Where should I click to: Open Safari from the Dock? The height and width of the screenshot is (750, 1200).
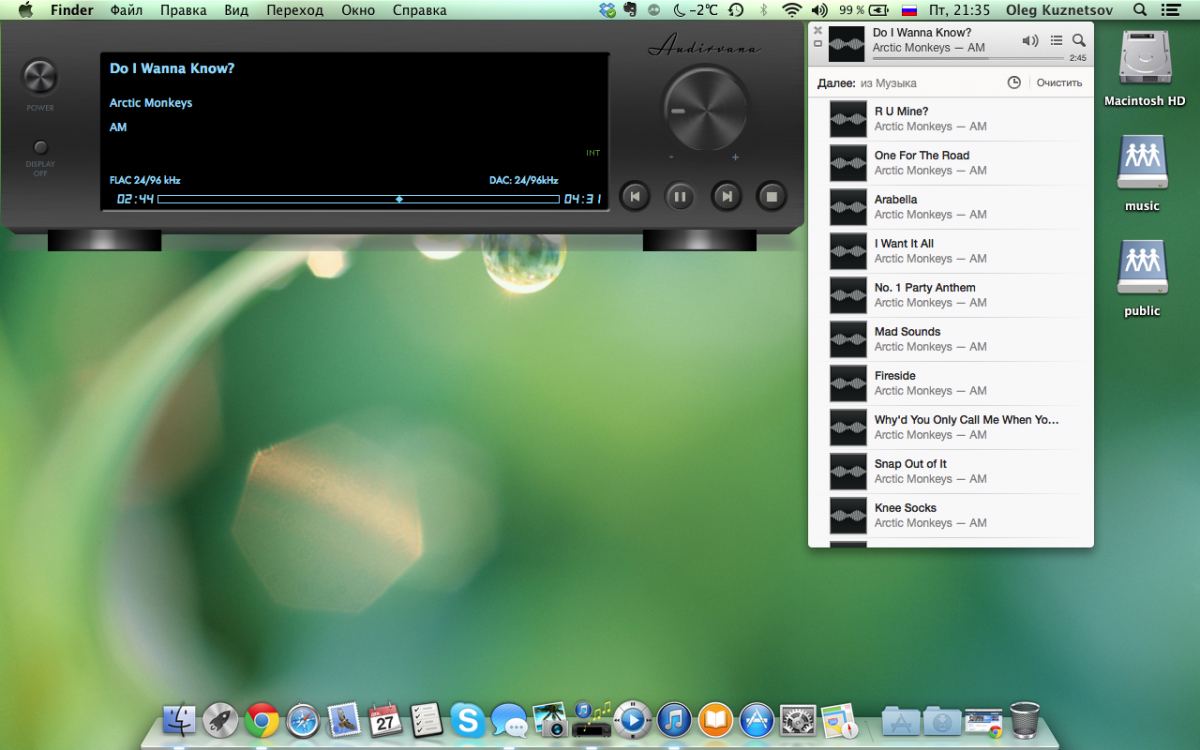tap(303, 719)
